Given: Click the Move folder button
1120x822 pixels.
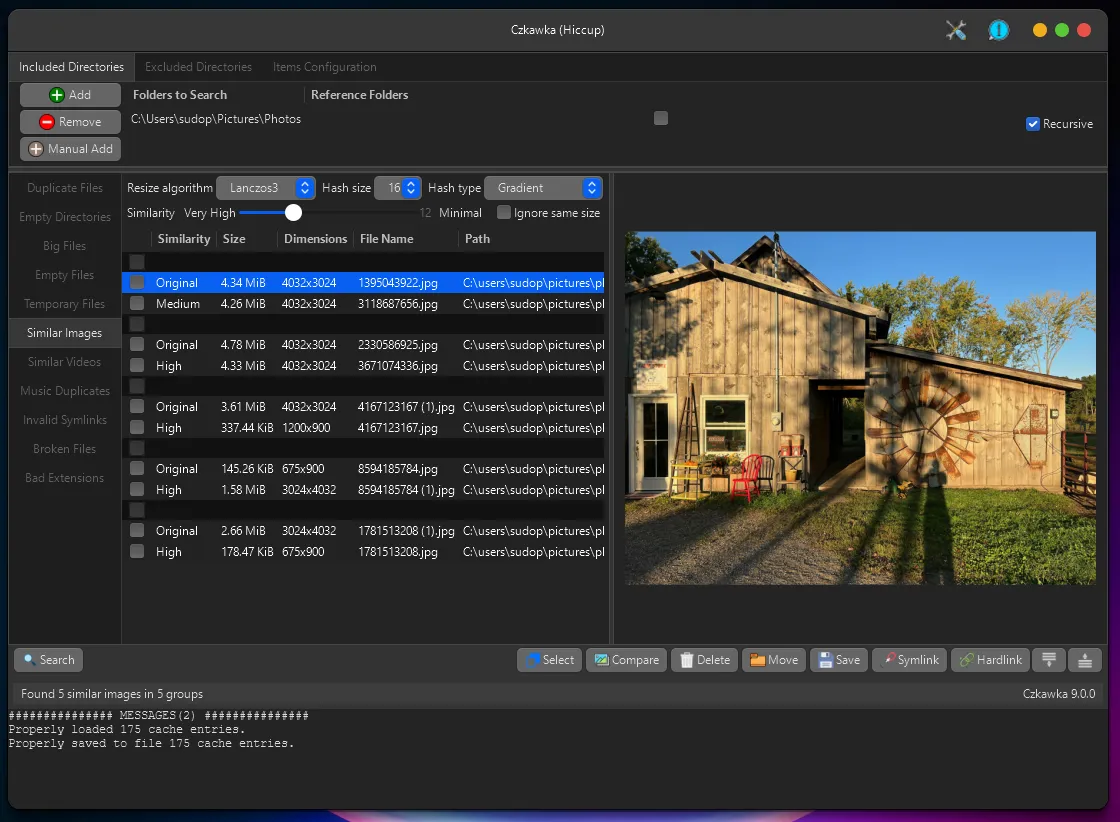Looking at the screenshot, I should point(773,660).
